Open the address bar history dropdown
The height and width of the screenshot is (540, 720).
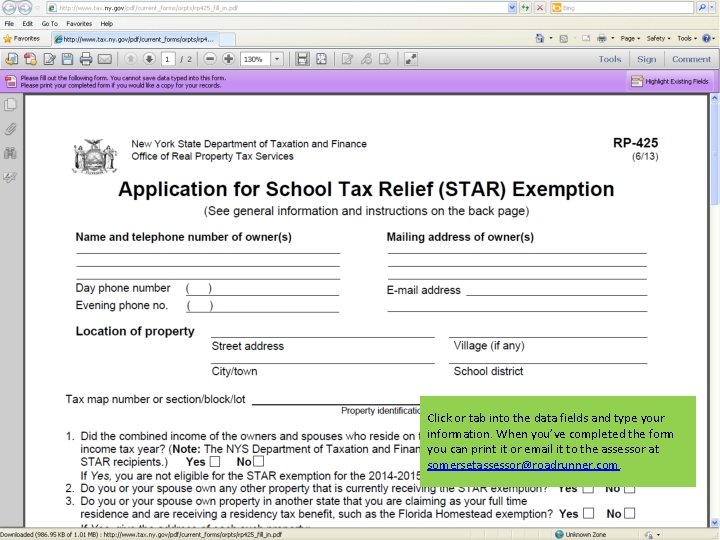tap(512, 7)
